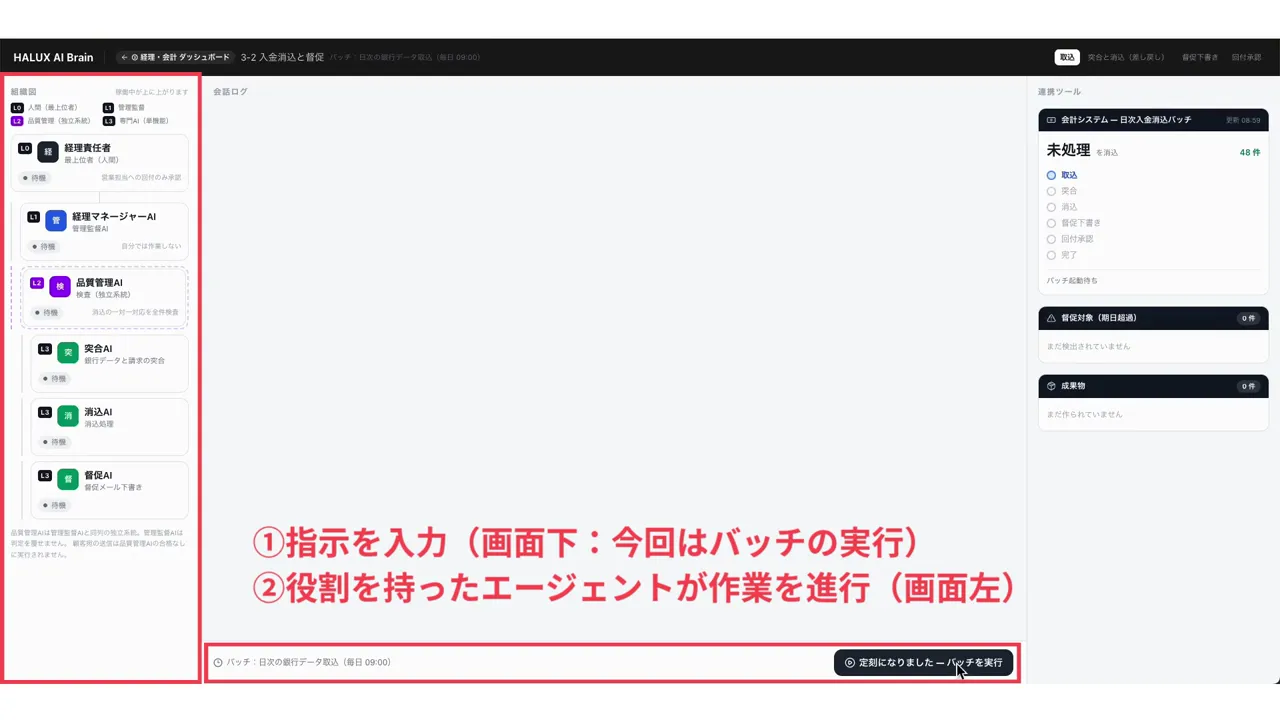Go back to 経理・会計 ダッシュボード
The width and height of the screenshot is (1280, 720).
coord(175,57)
